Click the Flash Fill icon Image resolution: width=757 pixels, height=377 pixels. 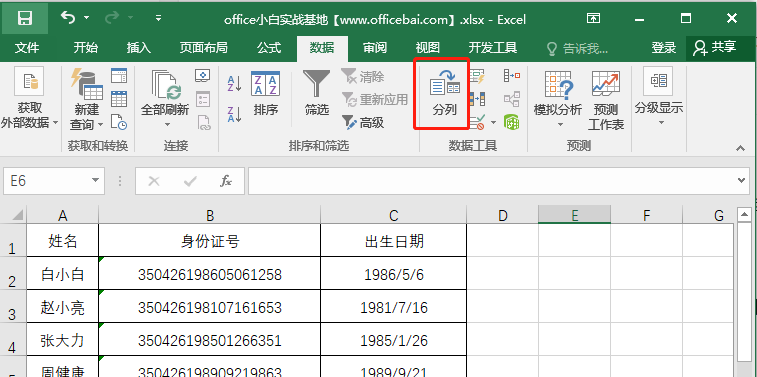click(477, 76)
